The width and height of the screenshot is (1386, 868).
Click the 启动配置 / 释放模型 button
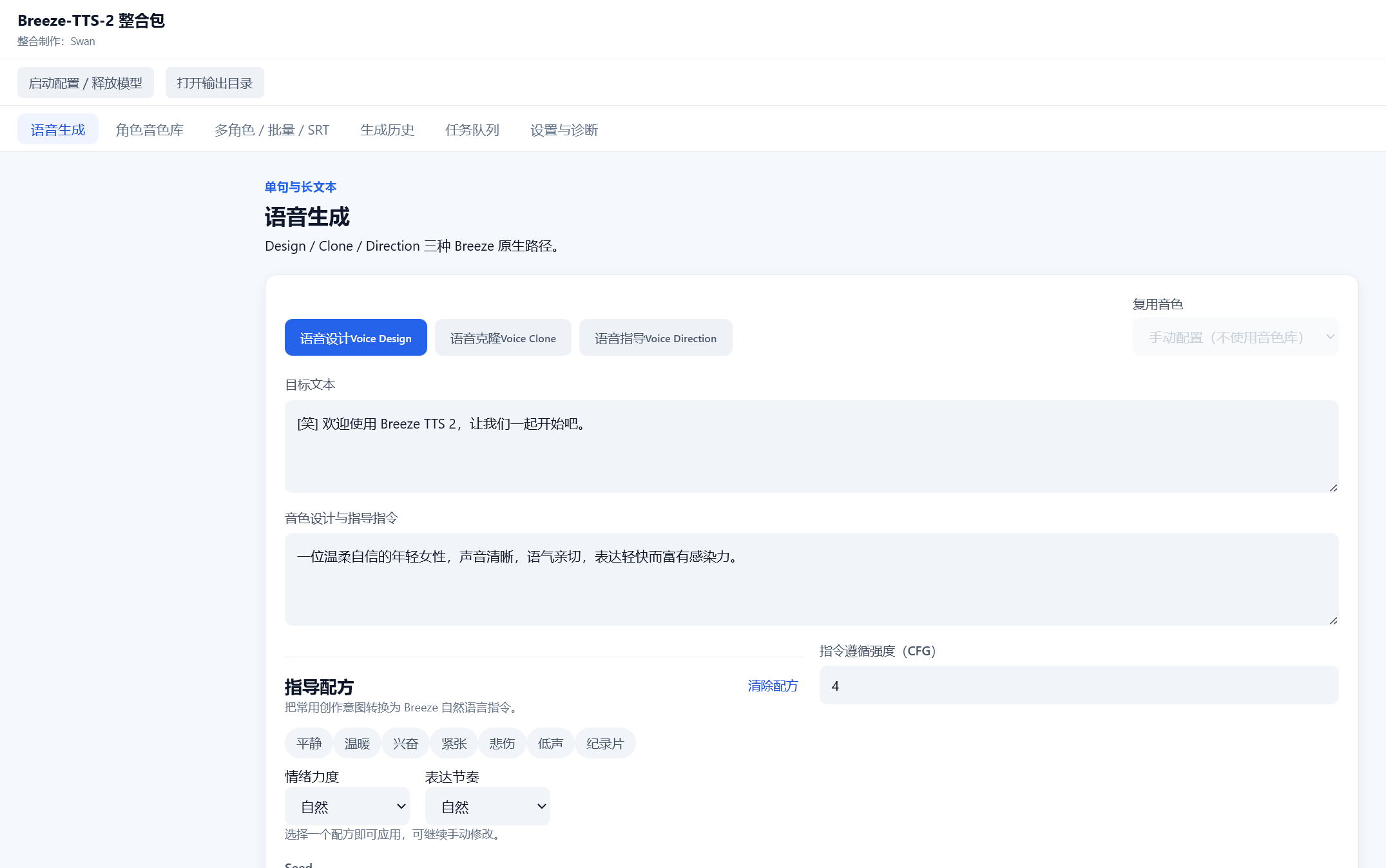click(x=86, y=83)
